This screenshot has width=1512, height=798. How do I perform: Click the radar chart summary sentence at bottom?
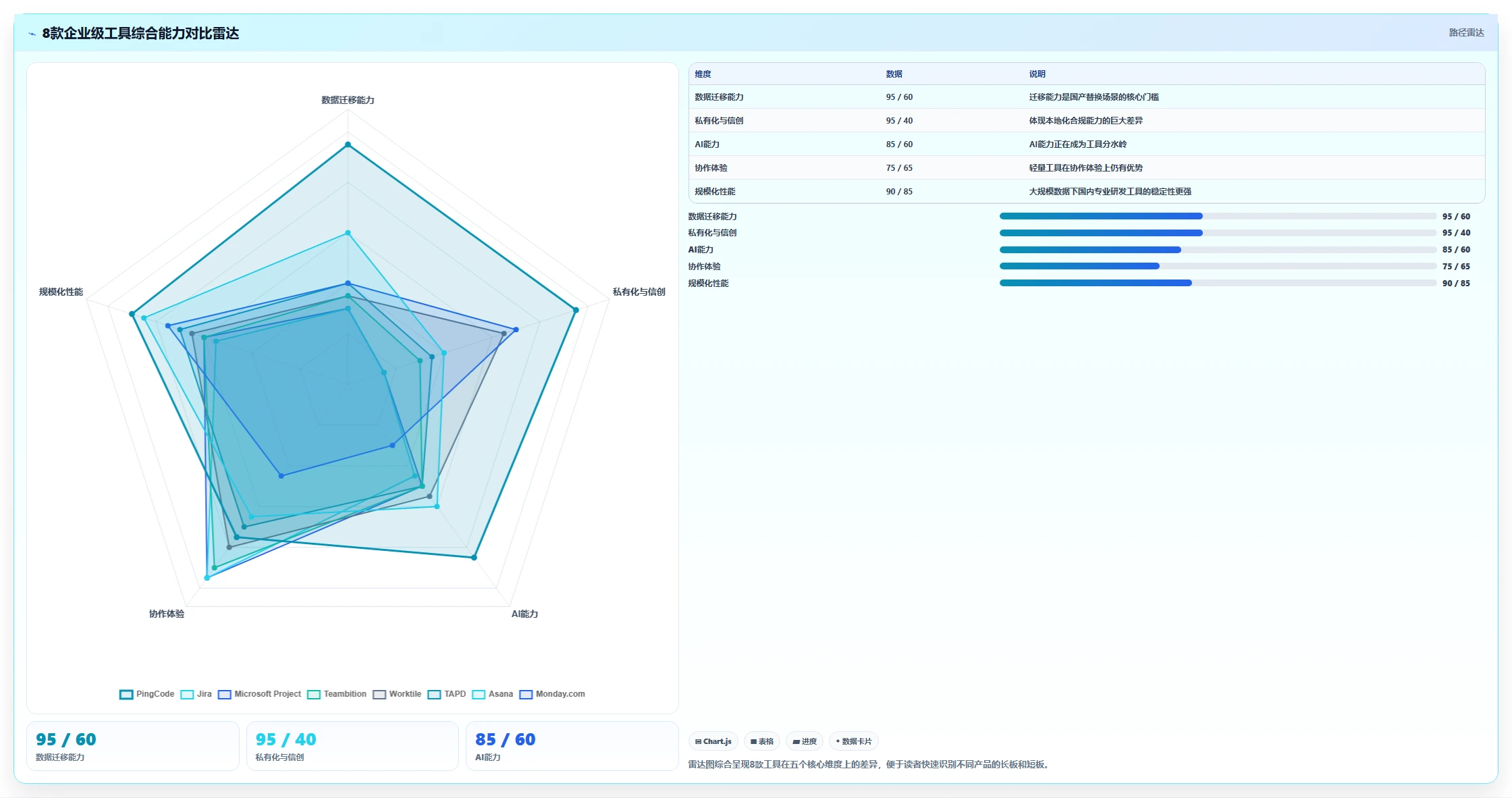(870, 764)
